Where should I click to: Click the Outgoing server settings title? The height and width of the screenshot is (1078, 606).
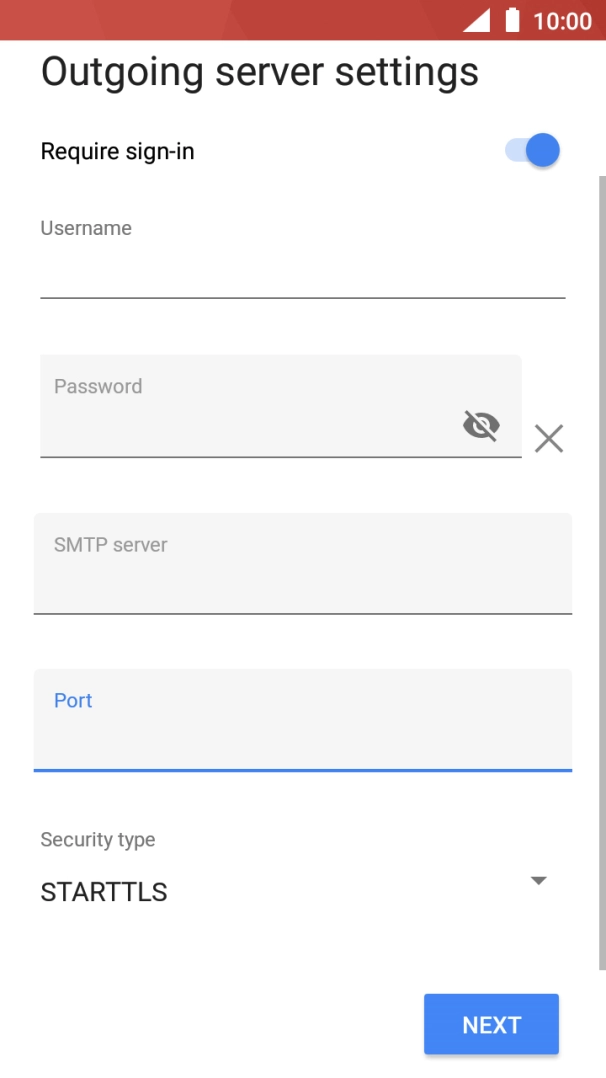coord(260,72)
